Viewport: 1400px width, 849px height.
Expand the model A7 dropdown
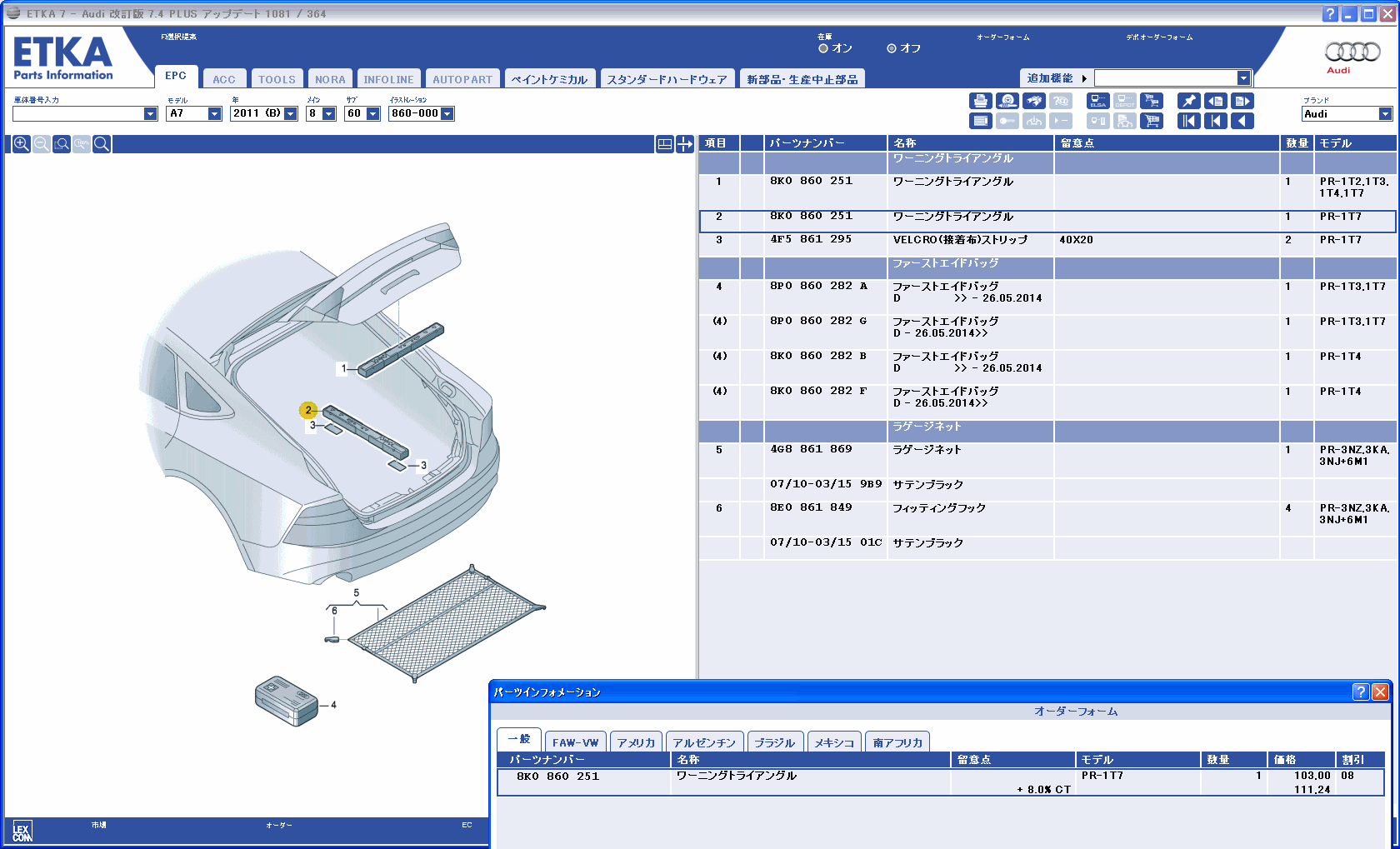click(x=214, y=114)
